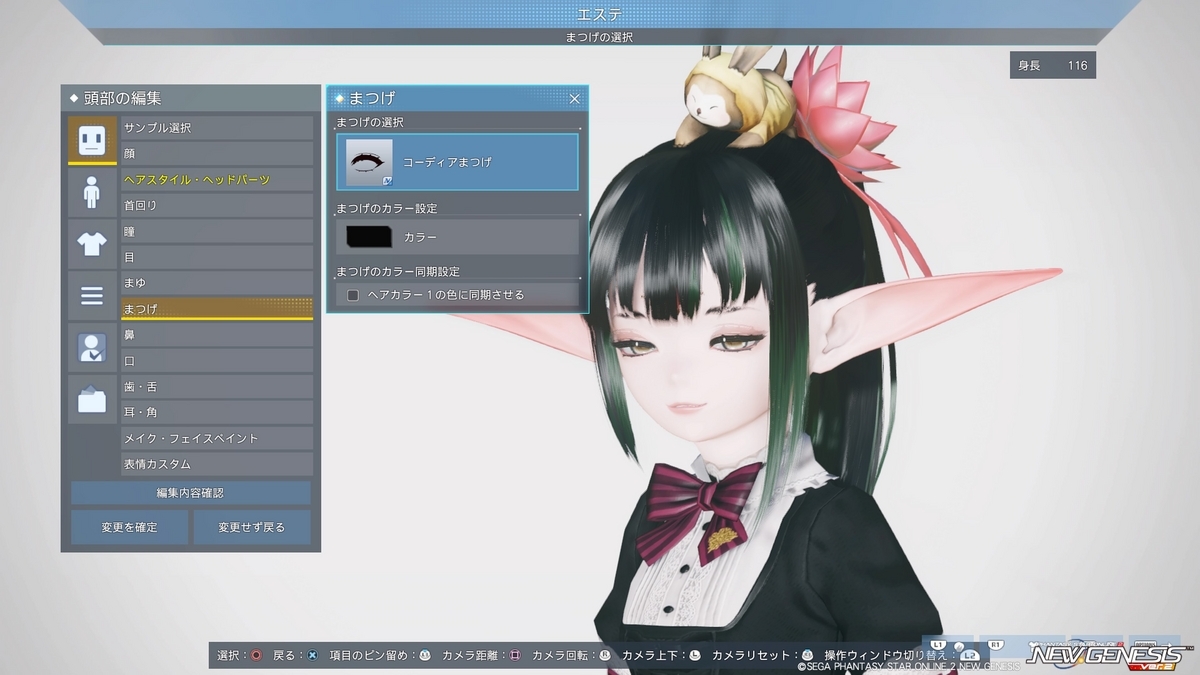The width and height of the screenshot is (1200, 675).
Task: Open the 顔 entry
Action: tap(217, 154)
